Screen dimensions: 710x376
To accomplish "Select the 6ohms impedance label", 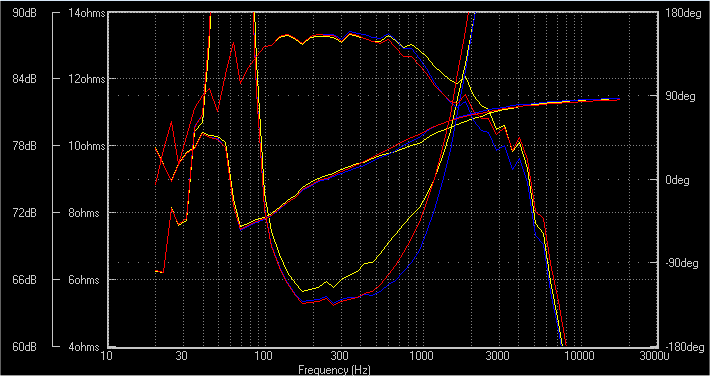I will point(84,280).
